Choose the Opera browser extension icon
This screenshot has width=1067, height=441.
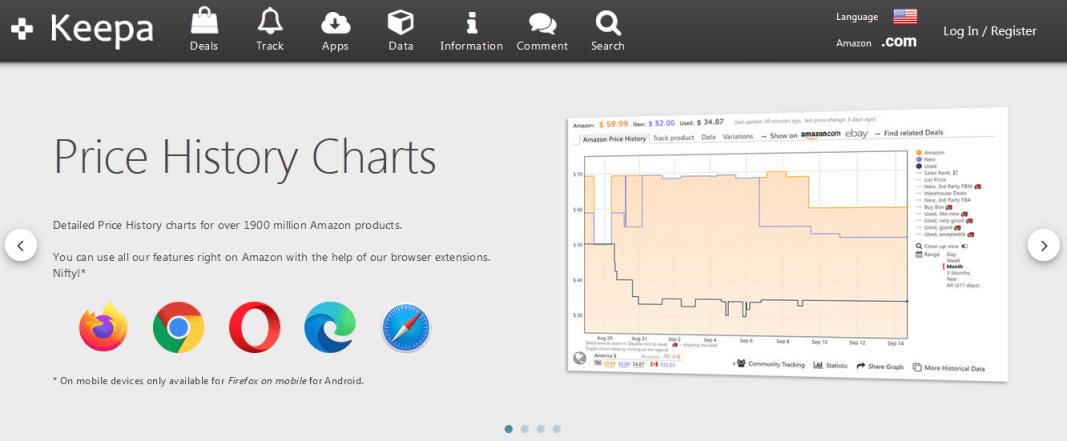pos(254,327)
